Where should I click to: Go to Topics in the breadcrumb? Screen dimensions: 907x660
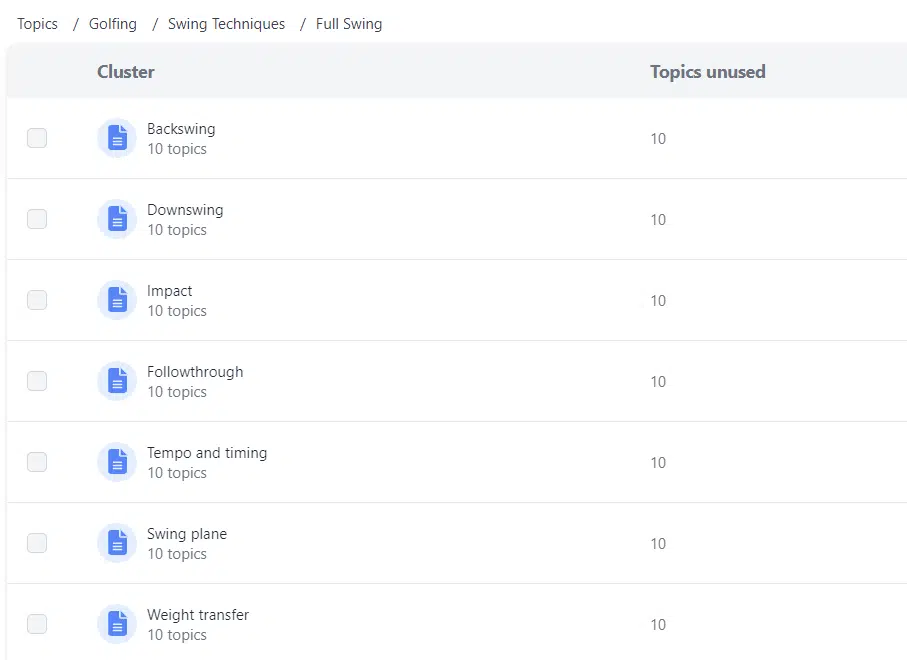[x=38, y=24]
